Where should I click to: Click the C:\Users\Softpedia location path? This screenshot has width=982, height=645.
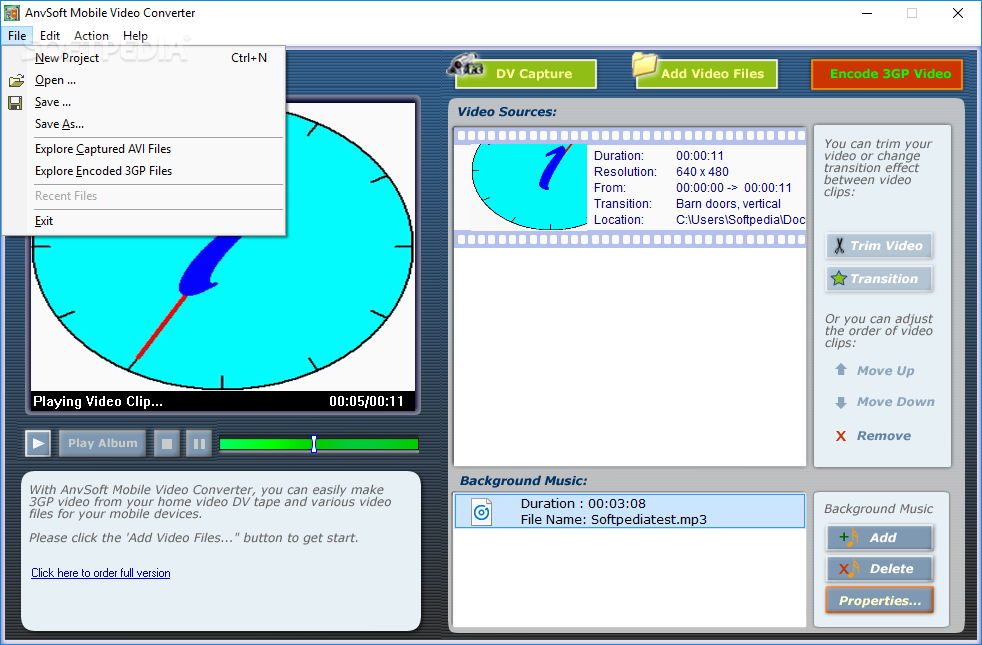click(x=740, y=220)
